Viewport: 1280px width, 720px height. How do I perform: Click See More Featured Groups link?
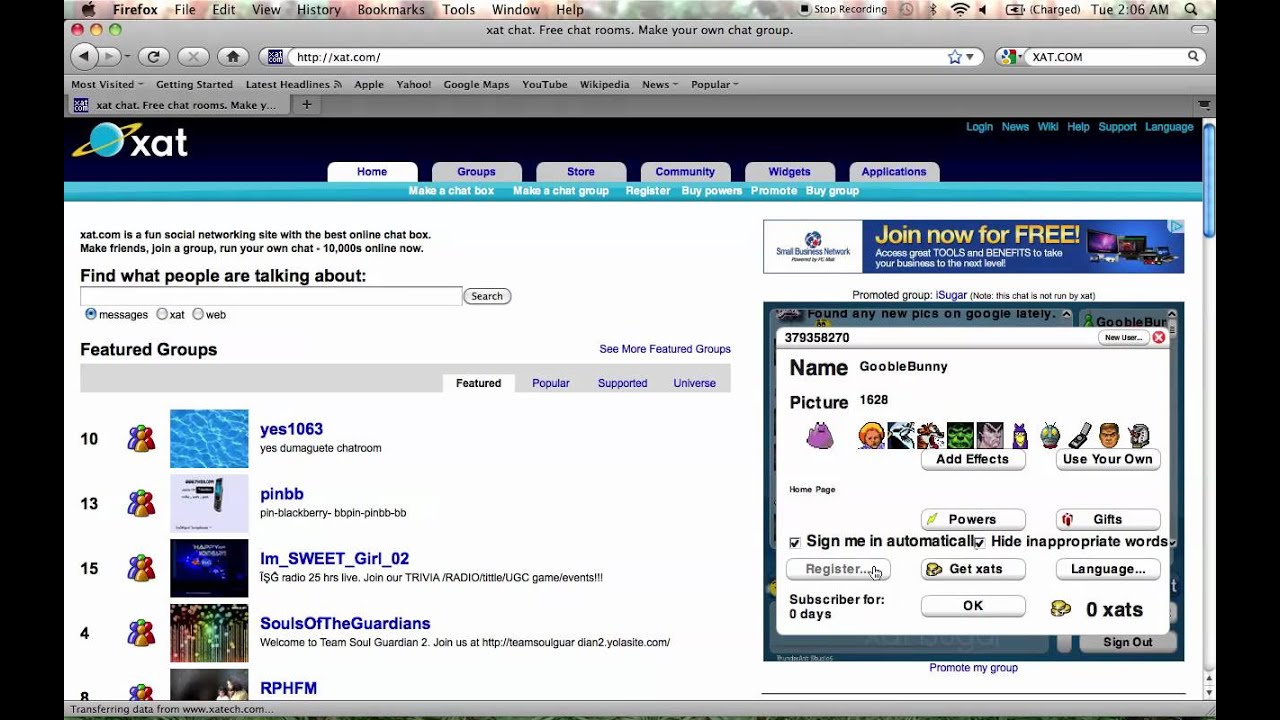point(665,349)
